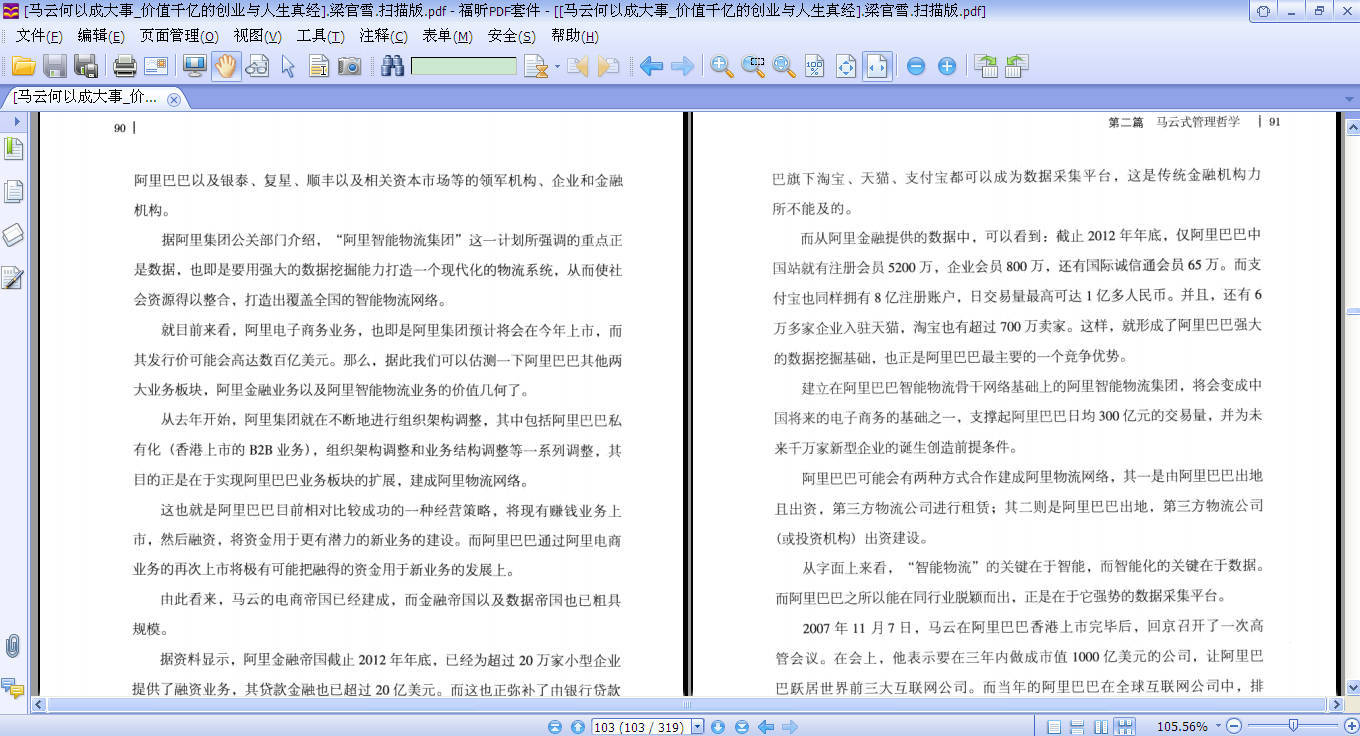Select the arrow pointer tool
This screenshot has height=736, width=1360.
click(288, 66)
